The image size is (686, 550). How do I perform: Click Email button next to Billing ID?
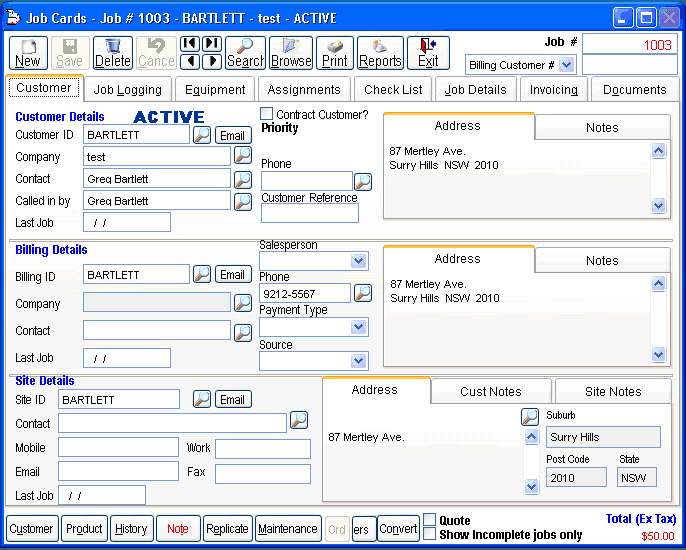coord(233,274)
